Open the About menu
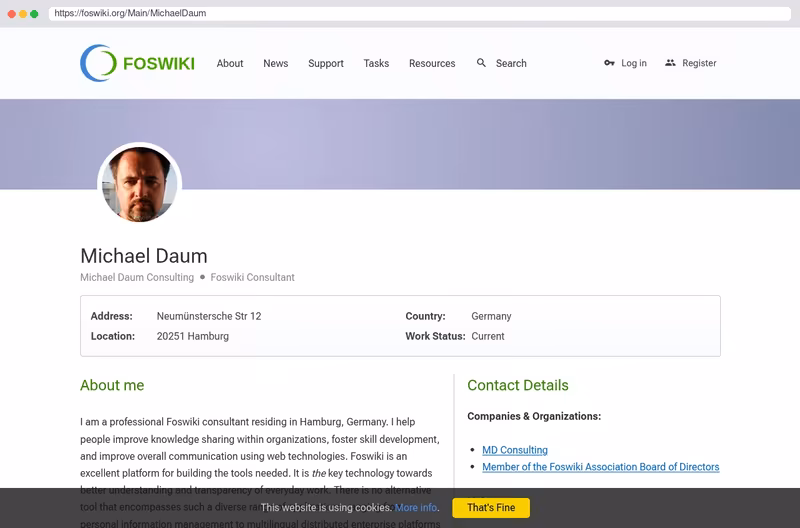Viewport: 800px width, 528px height. click(x=230, y=63)
